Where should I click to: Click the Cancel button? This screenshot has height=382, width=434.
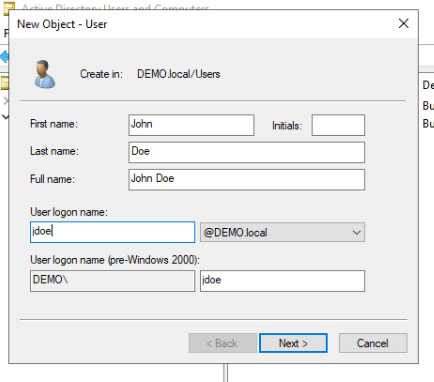pos(373,343)
